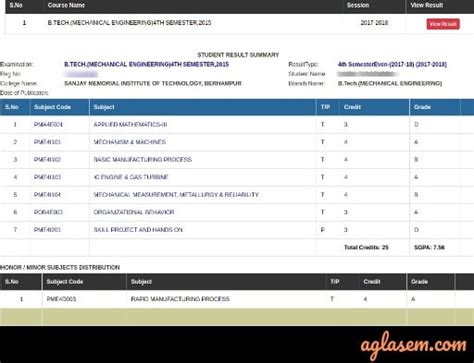
Task: Click the SGPA: 7.56 value
Action: 429,247
